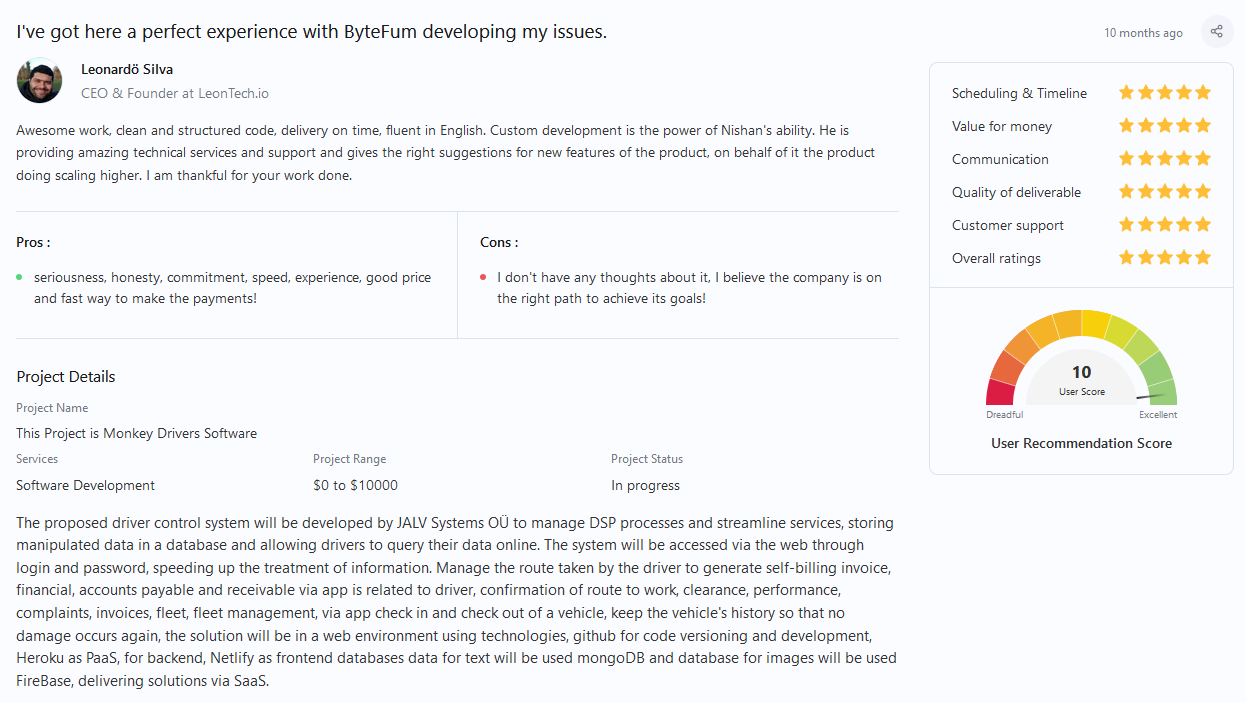Click the Communication star rating
Screen dimensions: 1246x703
(1165, 159)
